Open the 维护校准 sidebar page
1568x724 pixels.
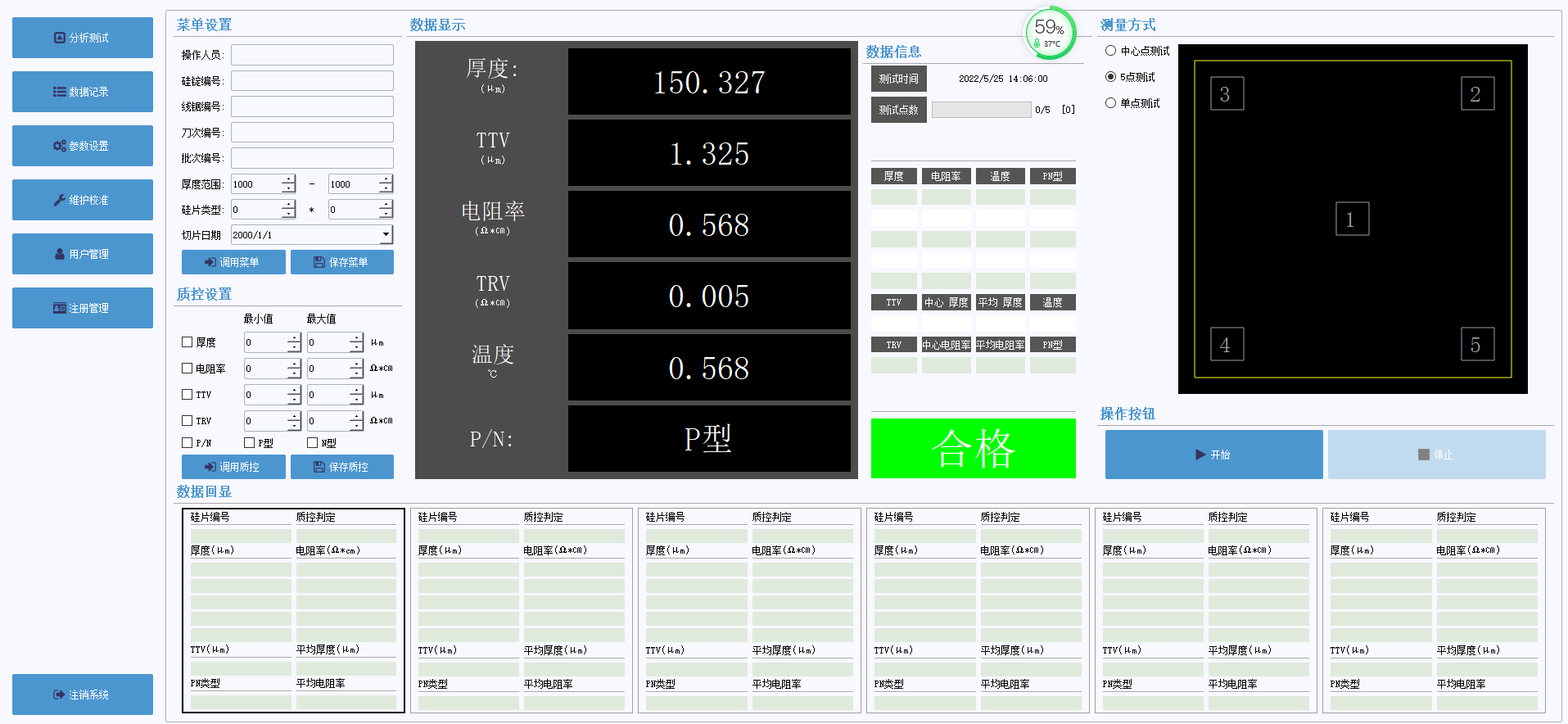83,200
